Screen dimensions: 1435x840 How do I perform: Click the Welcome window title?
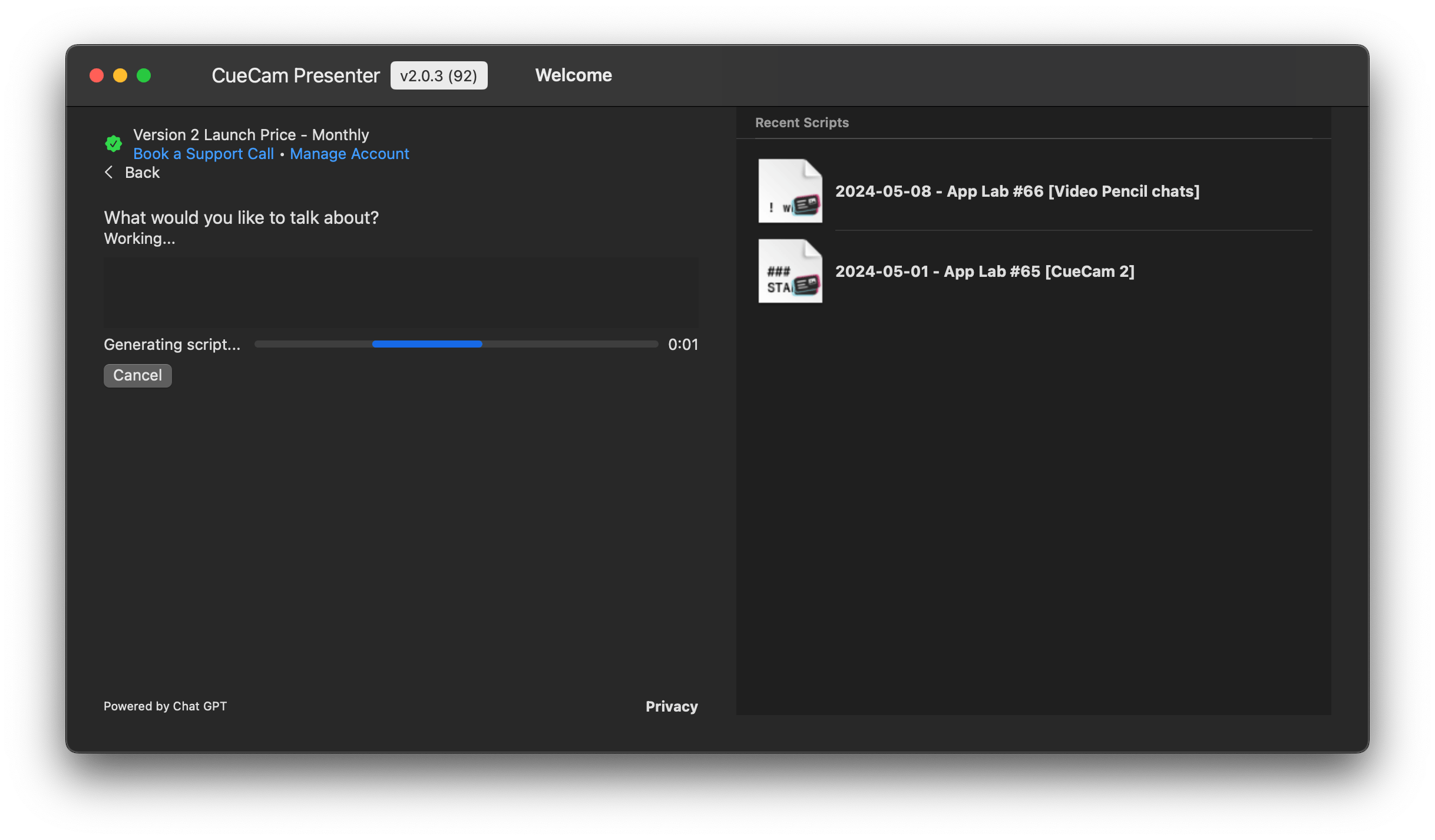click(573, 75)
